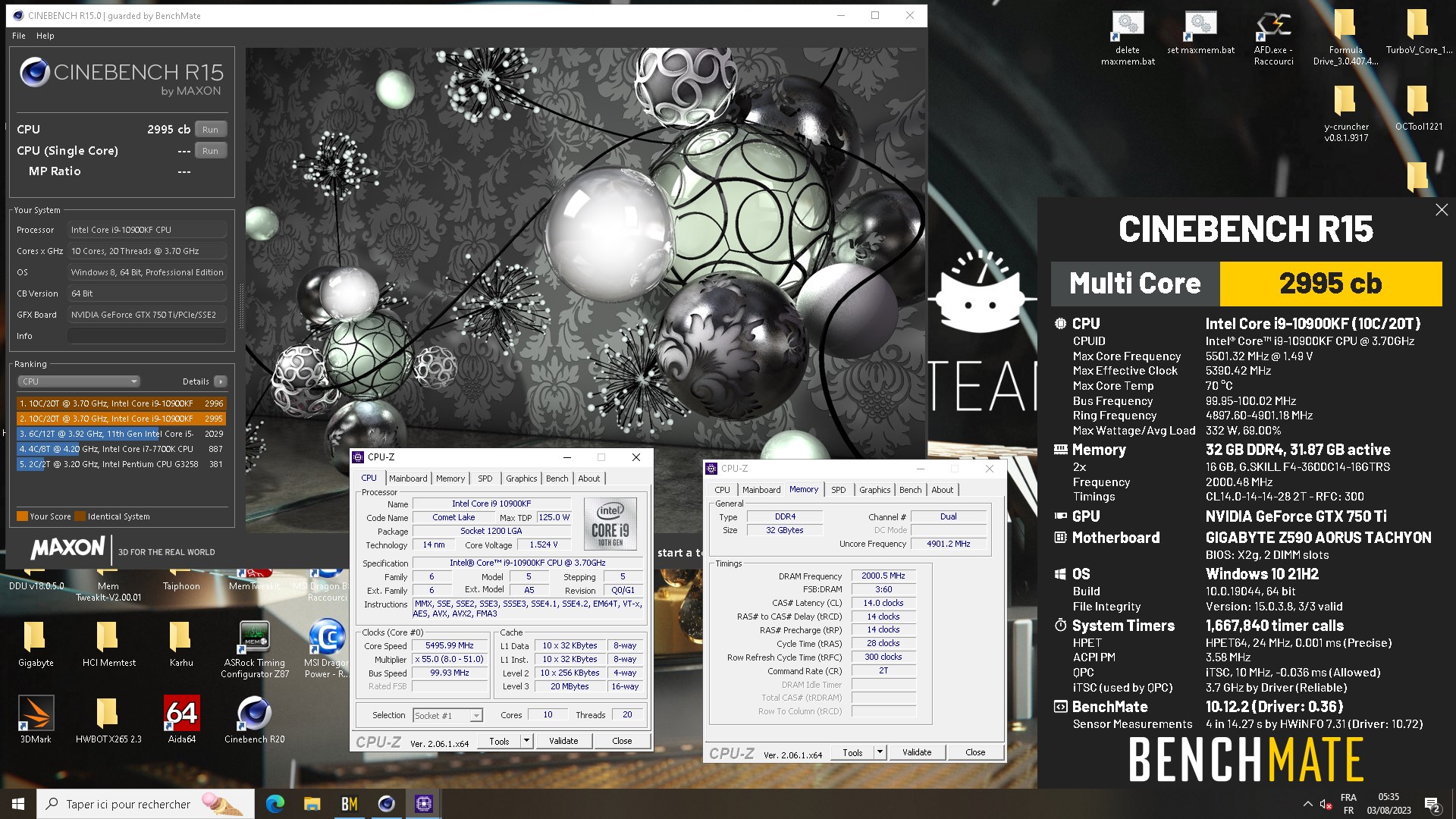Open BenchMate from the taskbar
Screen dimensions: 1456x819
tap(349, 804)
